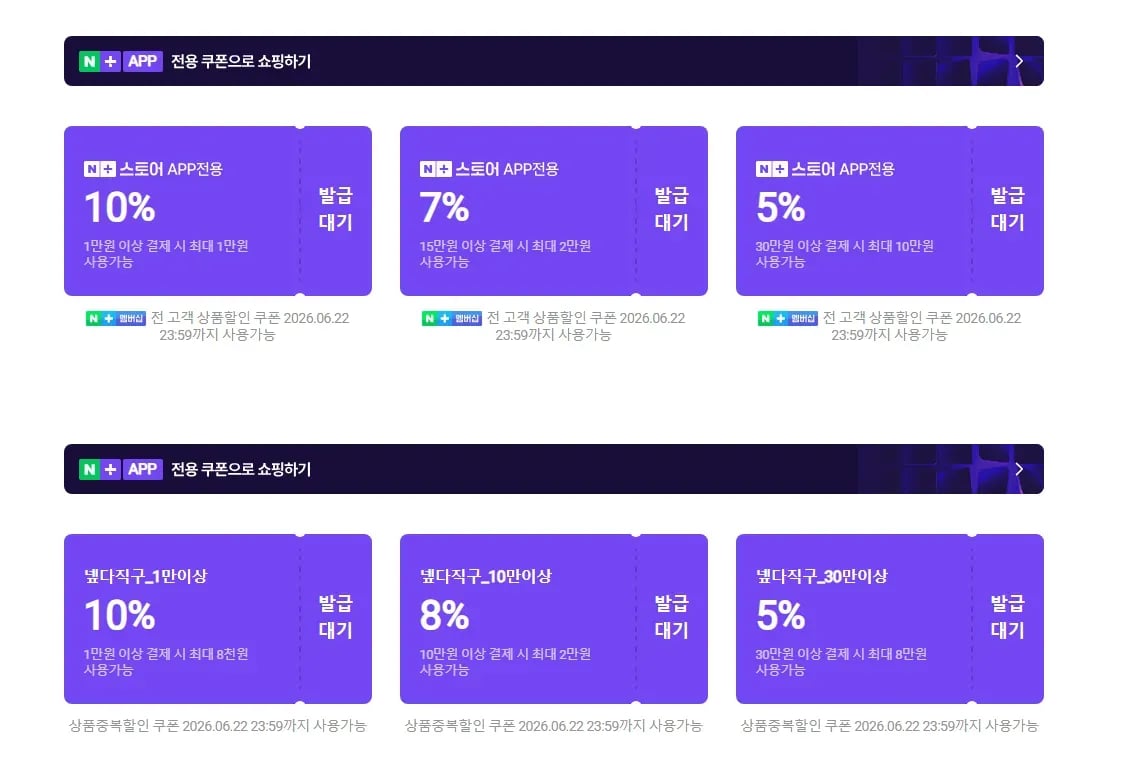Click 발급대기 on 10% APP전용 coupon
Viewport: 1127px width, 777px height.
click(x=336, y=209)
